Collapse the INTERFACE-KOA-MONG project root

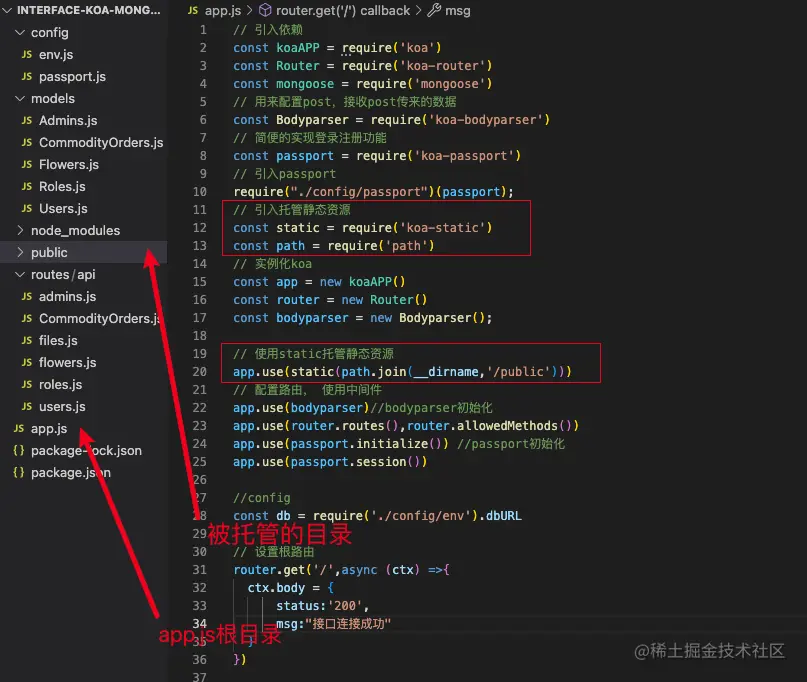click(7, 10)
